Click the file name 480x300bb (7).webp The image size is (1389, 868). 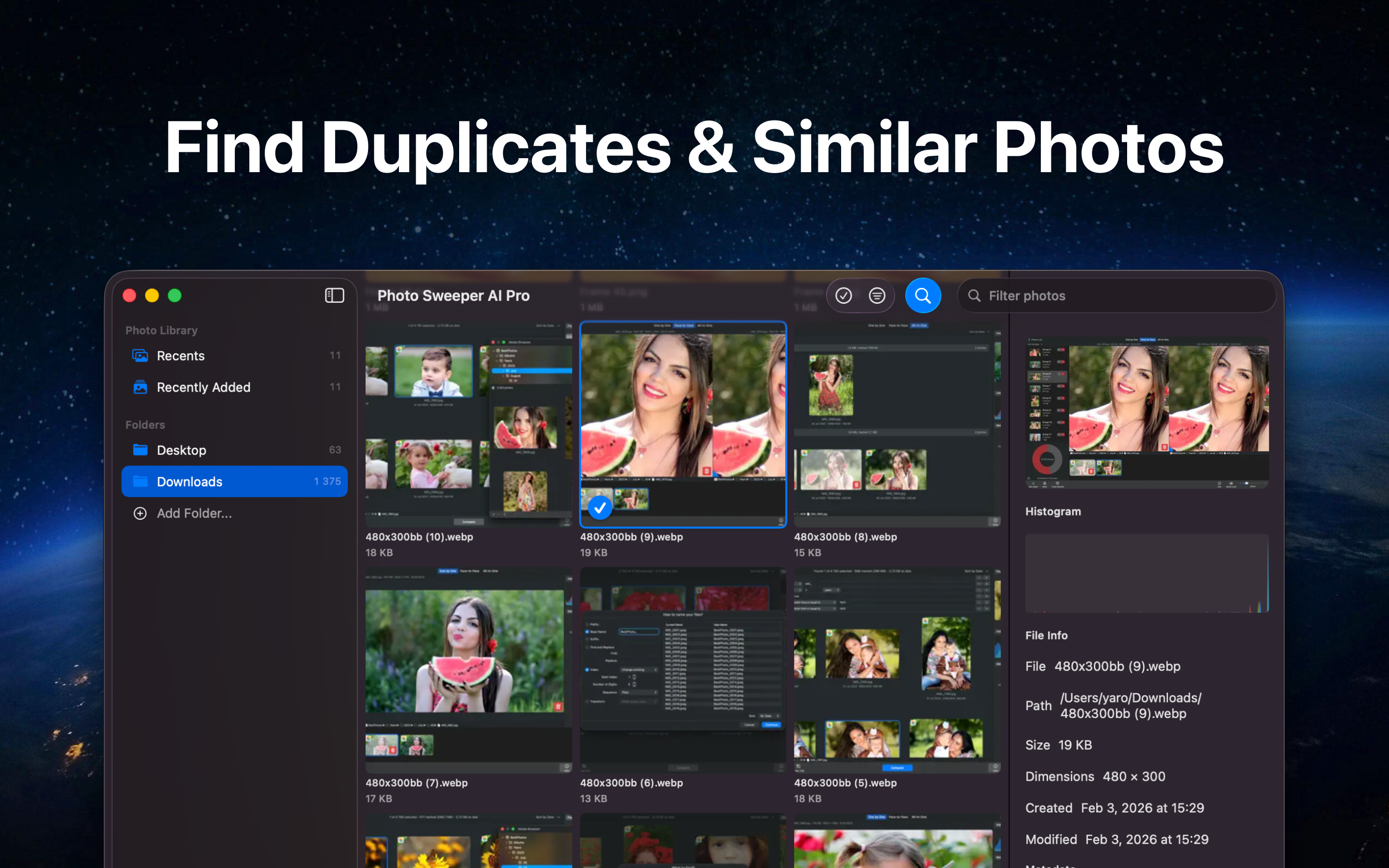pyautogui.click(x=416, y=783)
